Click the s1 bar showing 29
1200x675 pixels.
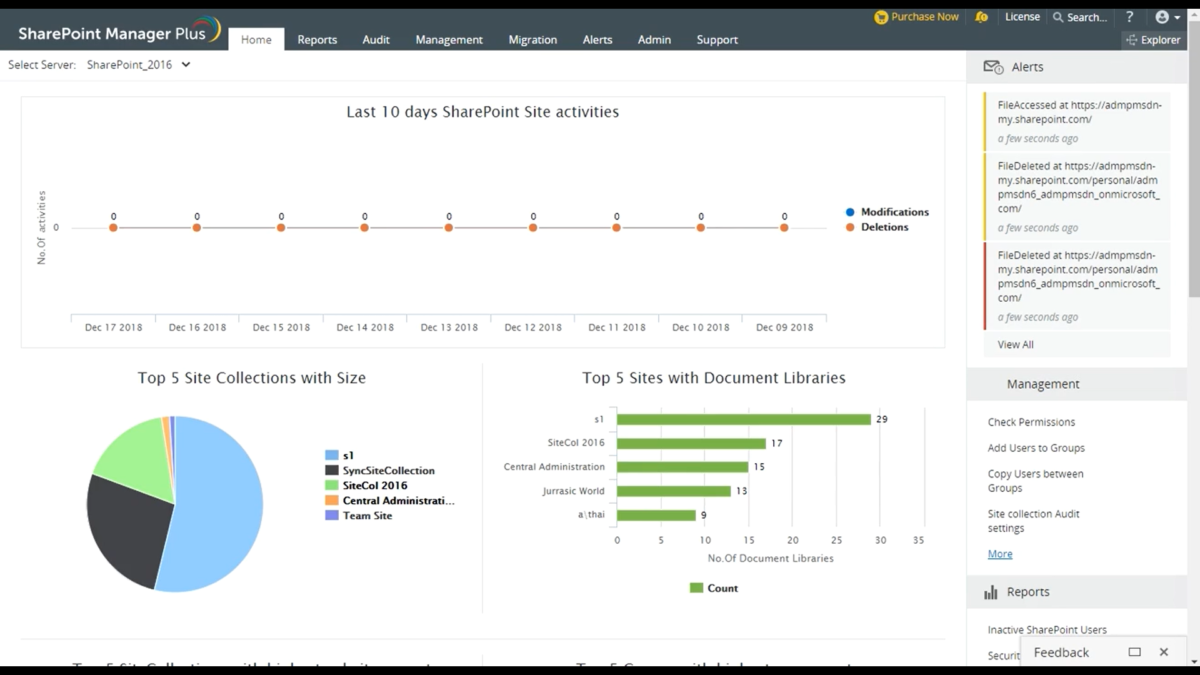pyautogui.click(x=744, y=419)
